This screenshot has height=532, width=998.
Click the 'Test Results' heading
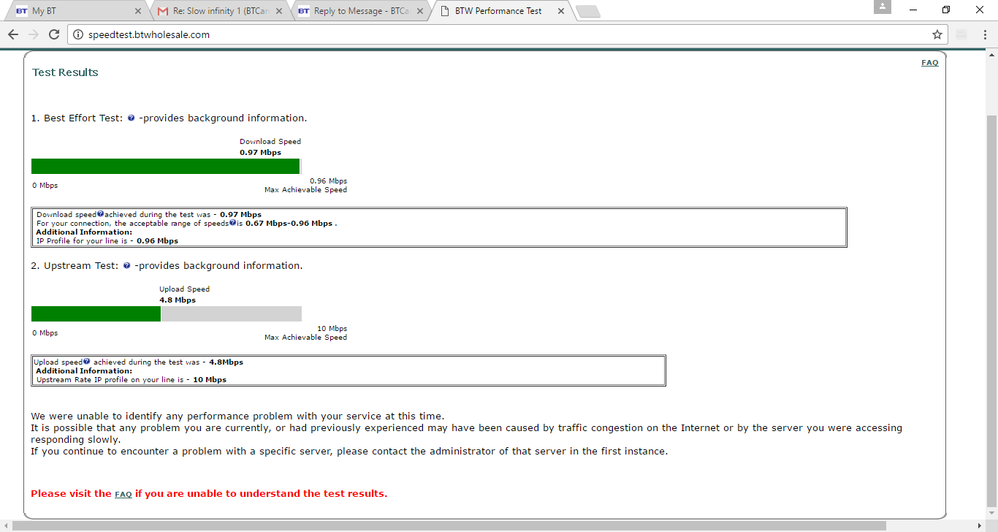point(65,73)
